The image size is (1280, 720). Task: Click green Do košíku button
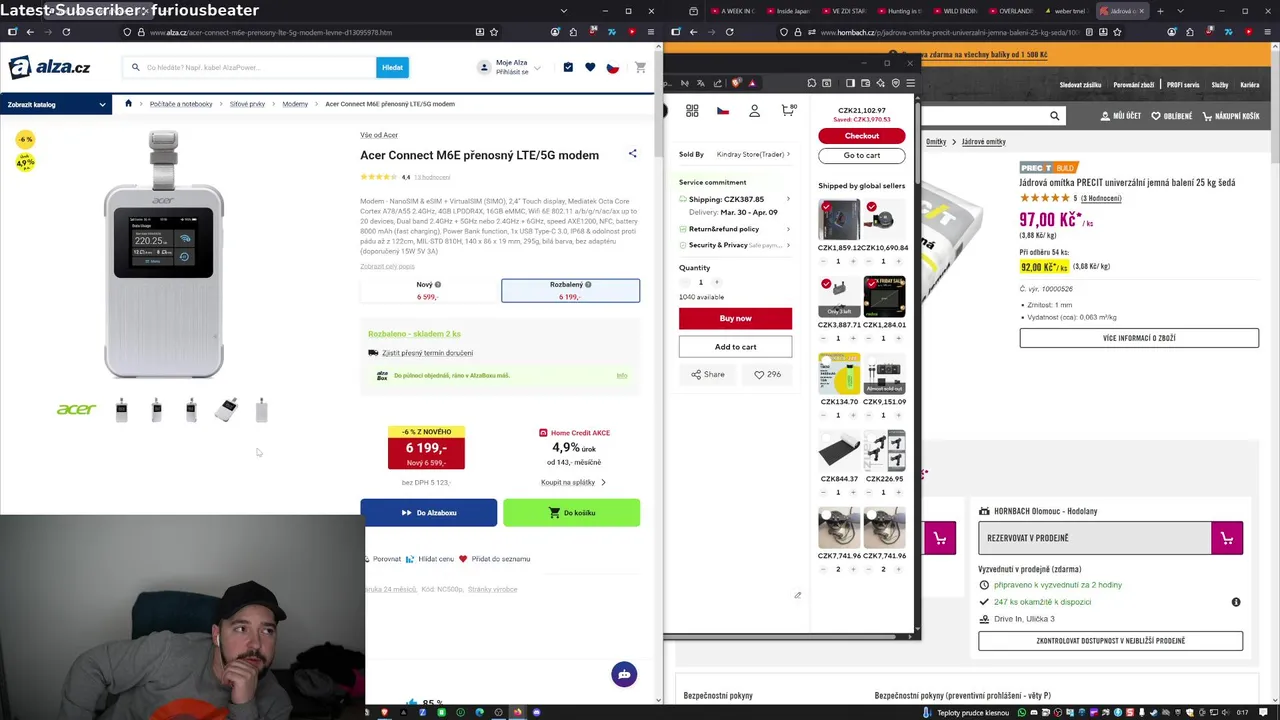[x=571, y=513]
